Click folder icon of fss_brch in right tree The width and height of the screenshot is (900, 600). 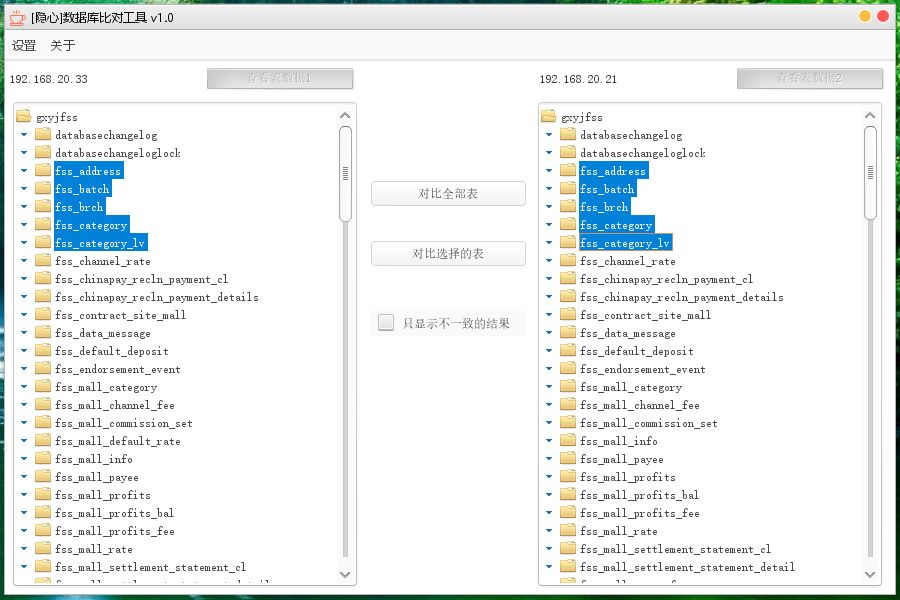568,207
